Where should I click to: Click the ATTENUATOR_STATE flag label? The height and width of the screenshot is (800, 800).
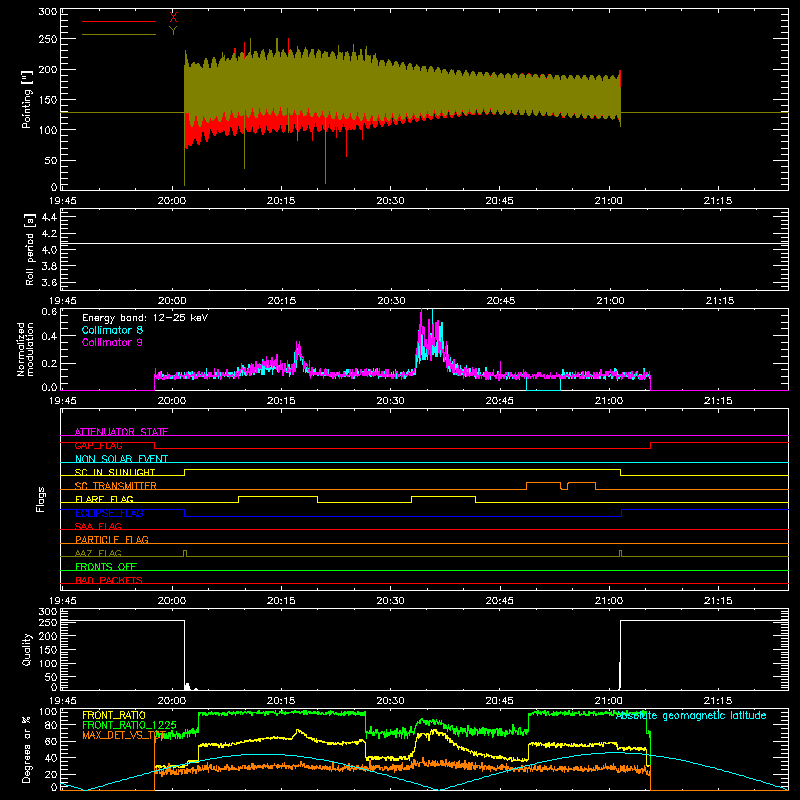tap(121, 432)
